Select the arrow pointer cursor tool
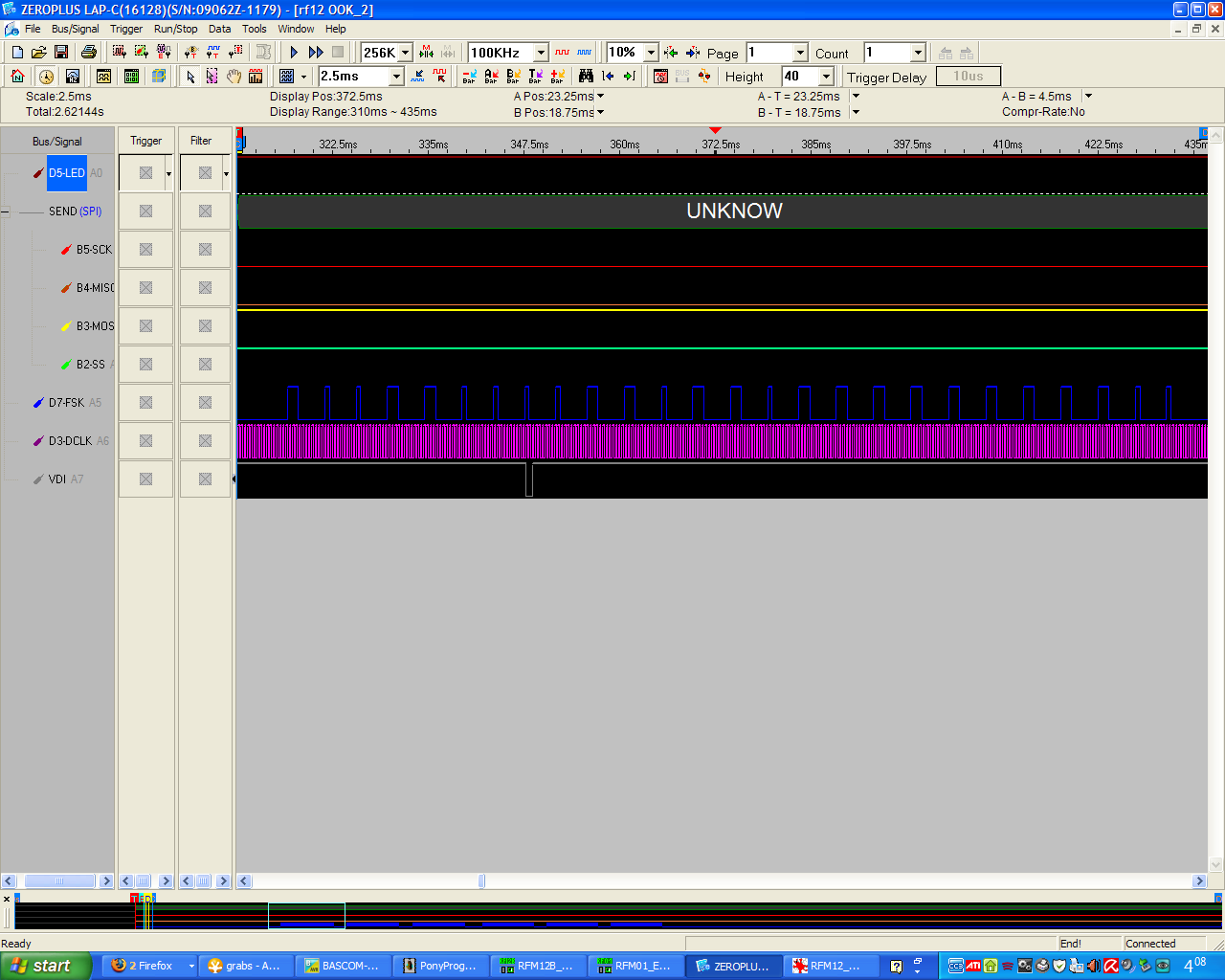The width and height of the screenshot is (1225, 980). [190, 77]
